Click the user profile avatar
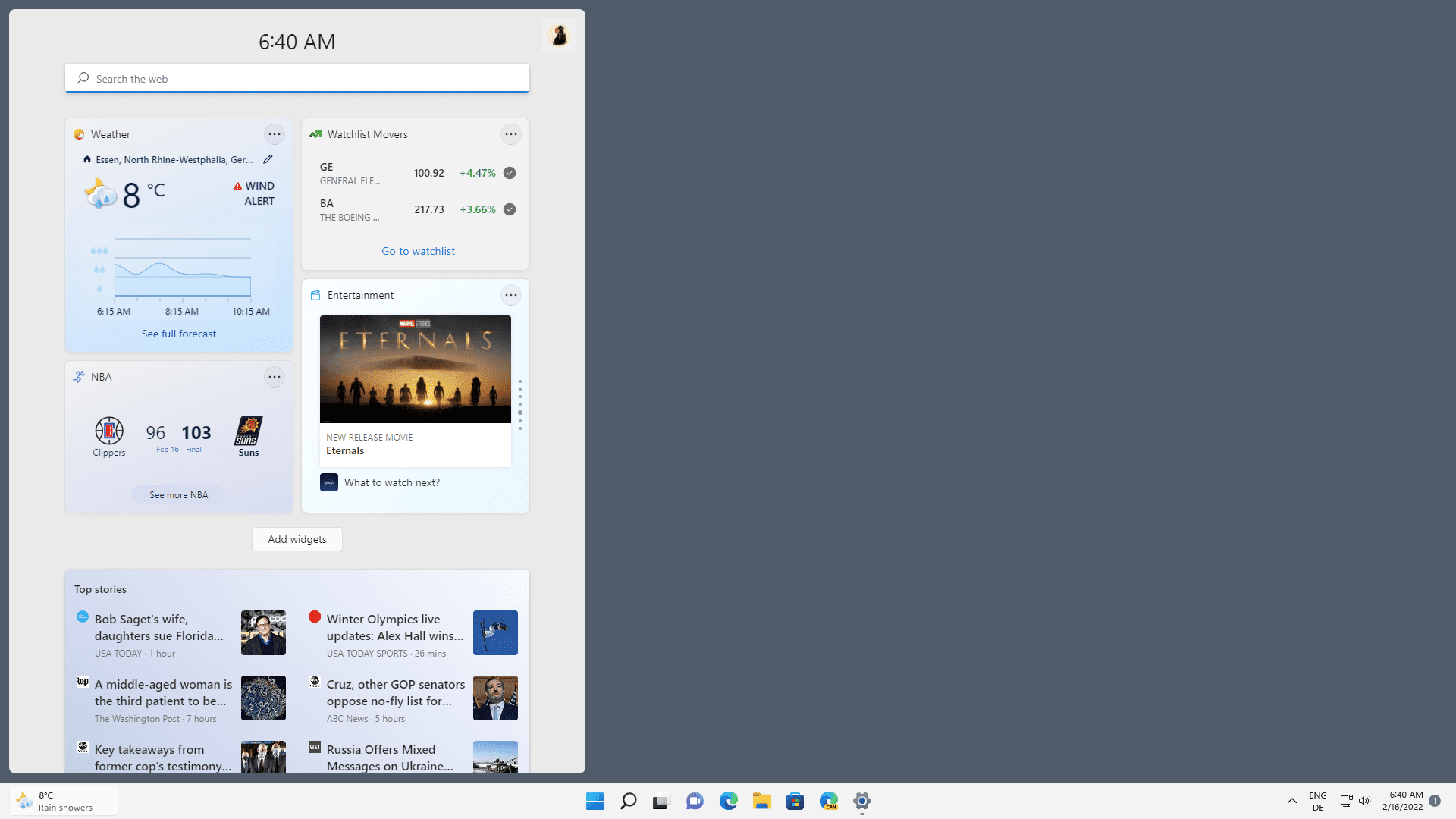1456x819 pixels. 559,36
